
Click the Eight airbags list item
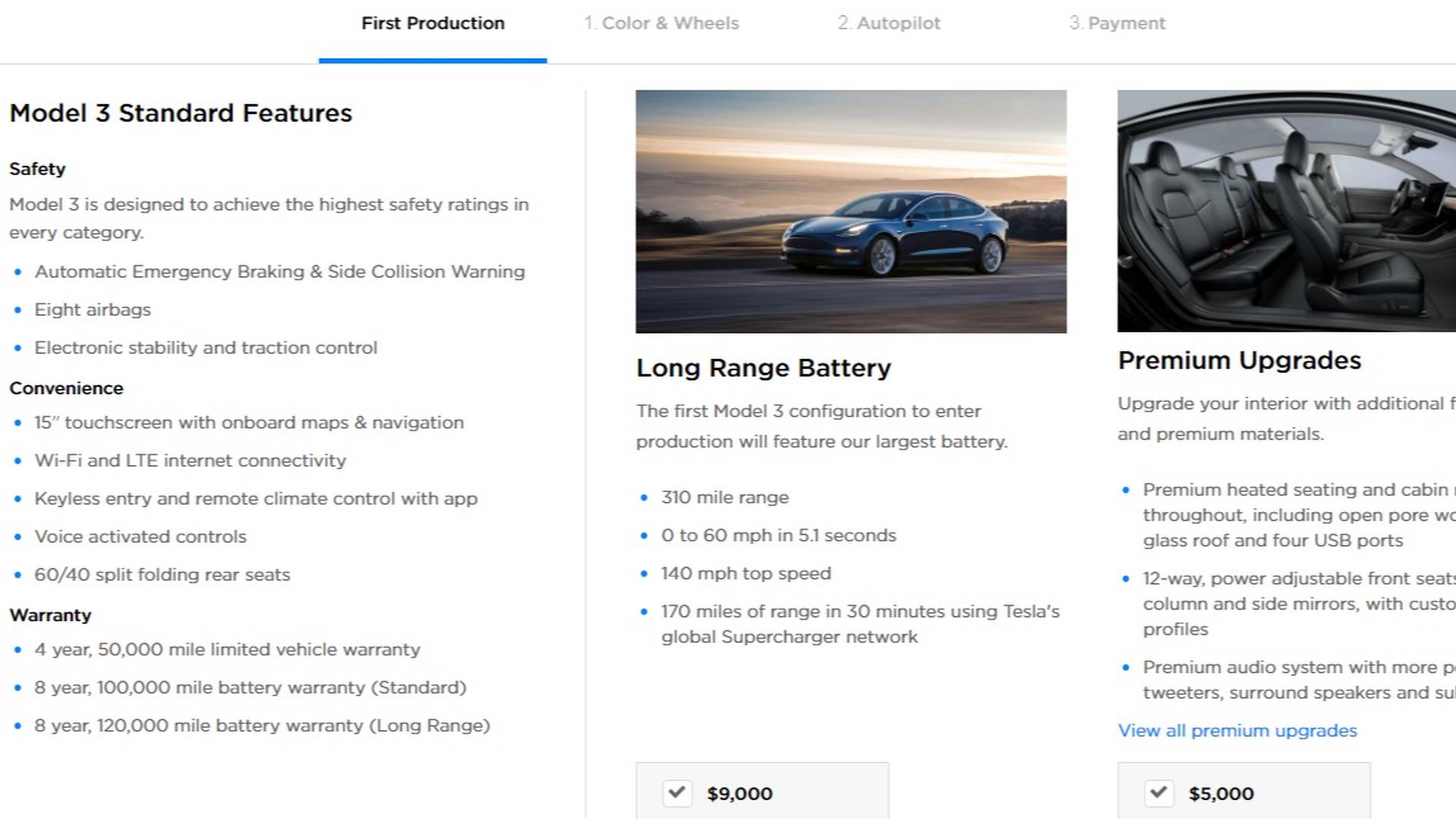[x=92, y=309]
